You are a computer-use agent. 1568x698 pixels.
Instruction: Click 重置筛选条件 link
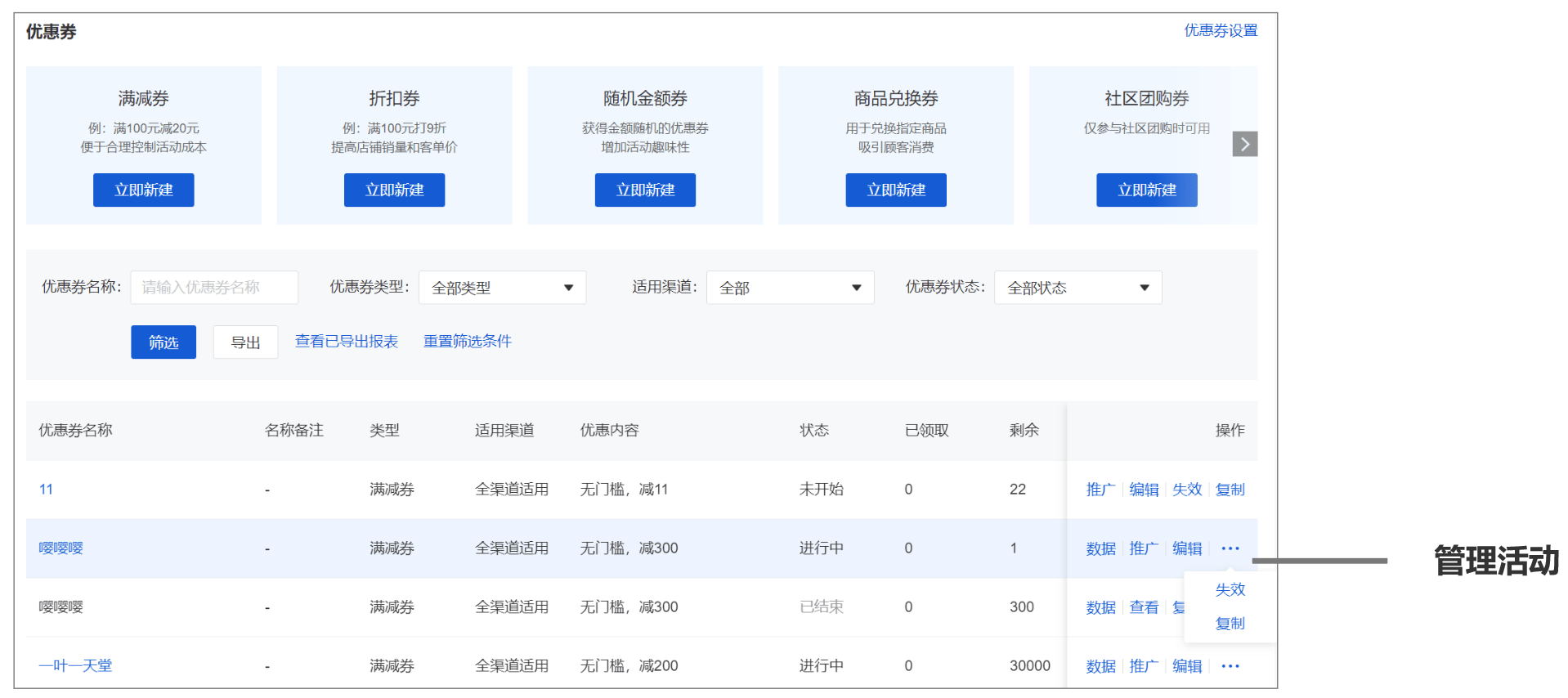coord(468,342)
